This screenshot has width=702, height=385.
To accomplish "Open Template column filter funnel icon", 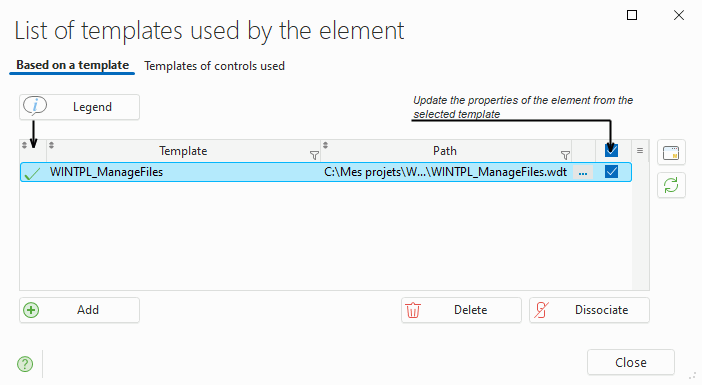I will coord(314,155).
